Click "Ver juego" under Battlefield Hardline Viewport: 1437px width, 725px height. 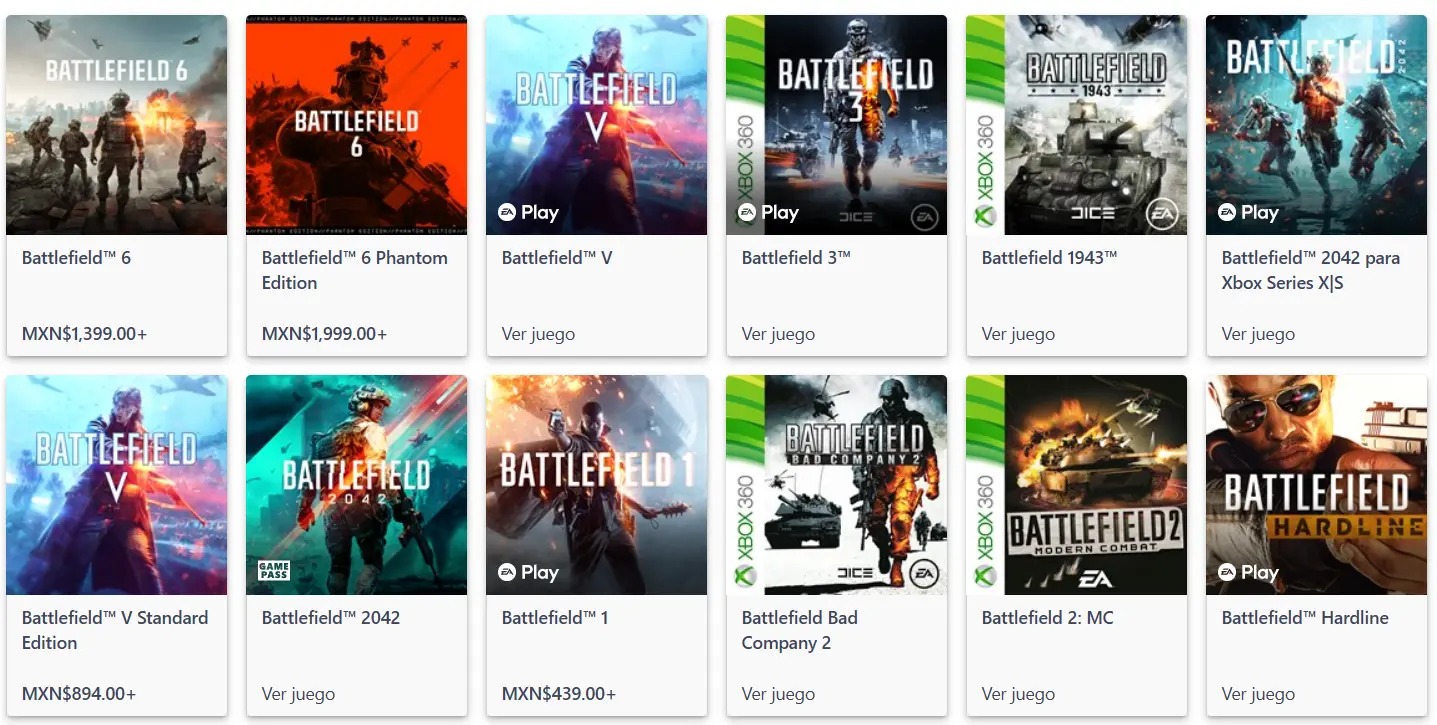coord(1258,694)
